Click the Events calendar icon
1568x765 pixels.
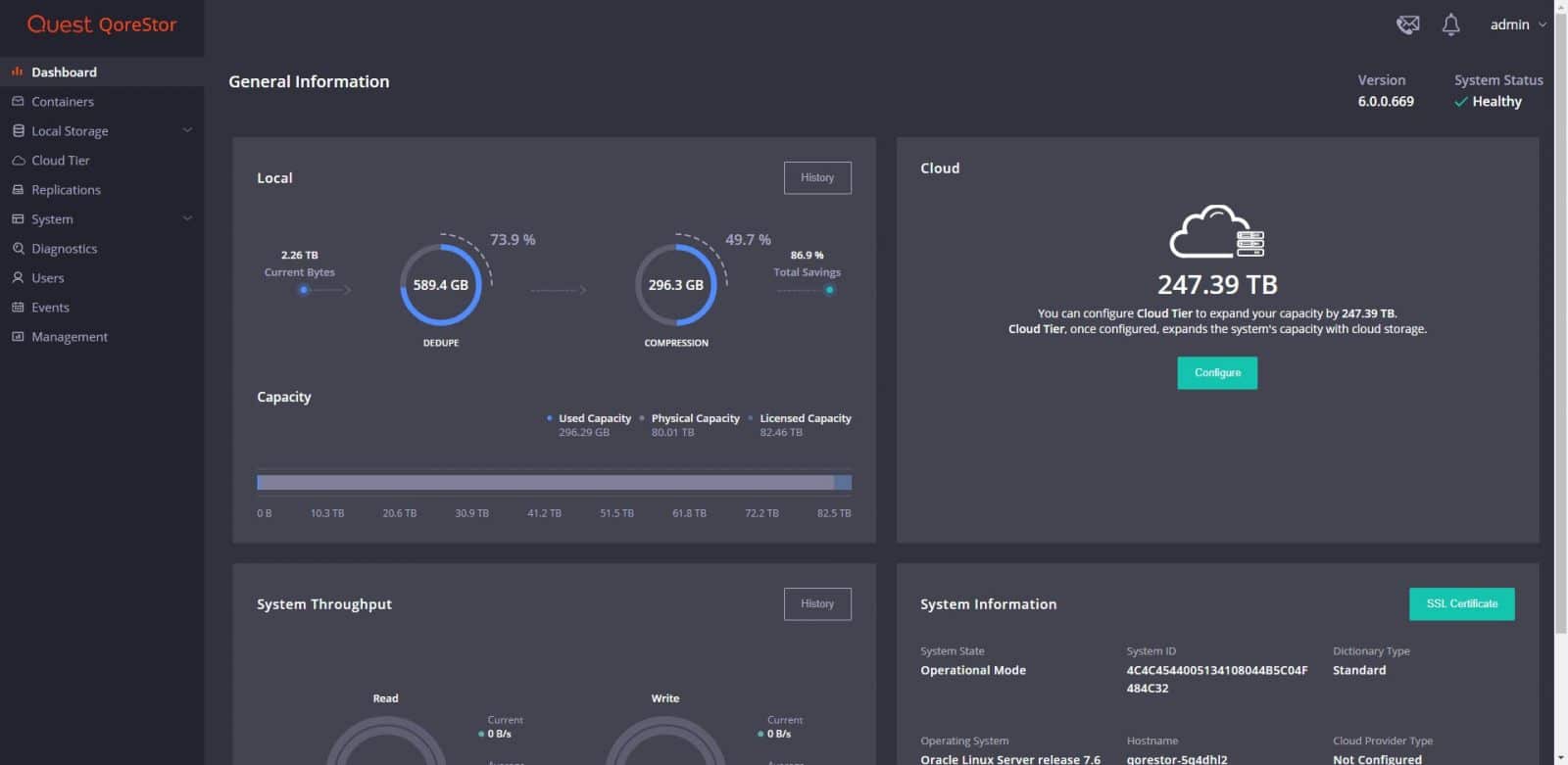pyautogui.click(x=18, y=307)
